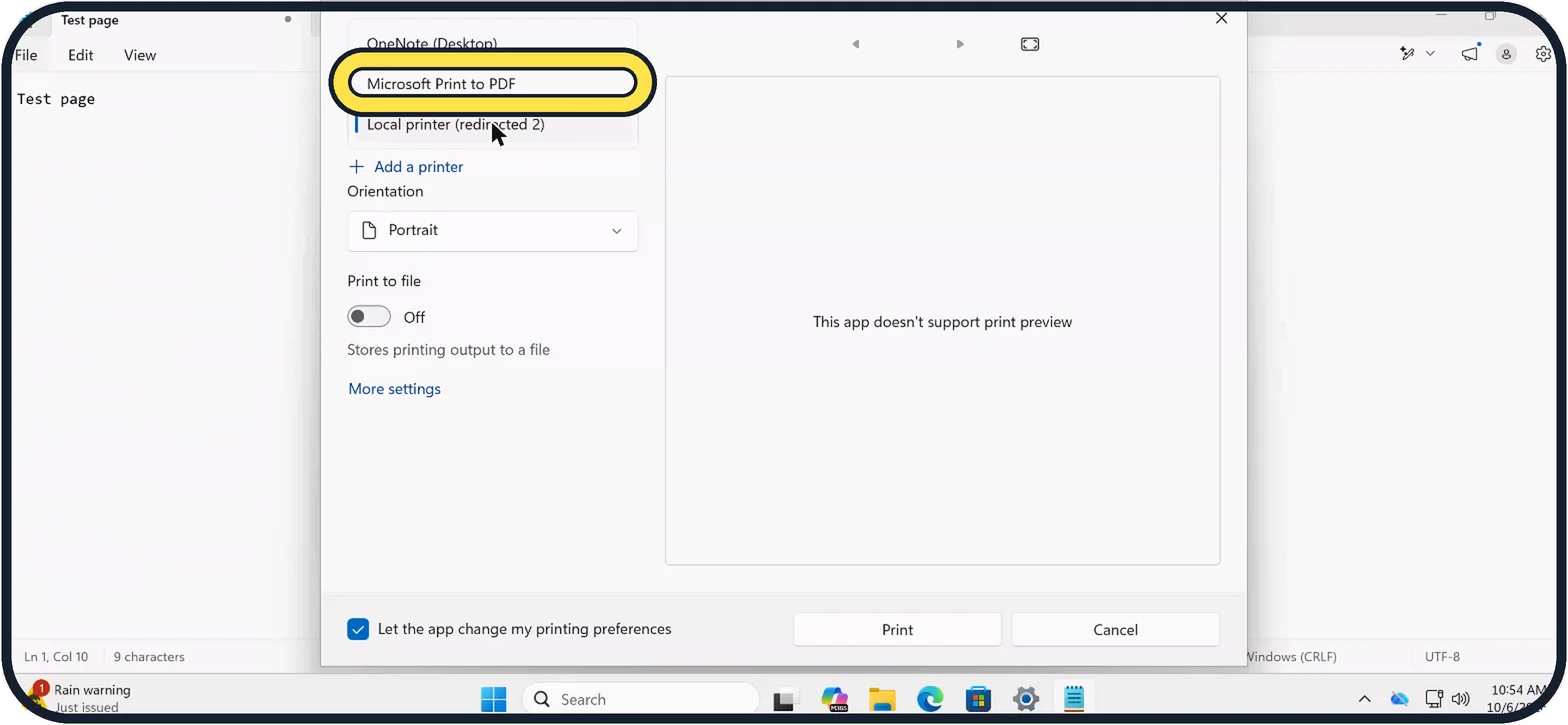Click the Print button
This screenshot has height=725, width=1568.
coord(897,630)
